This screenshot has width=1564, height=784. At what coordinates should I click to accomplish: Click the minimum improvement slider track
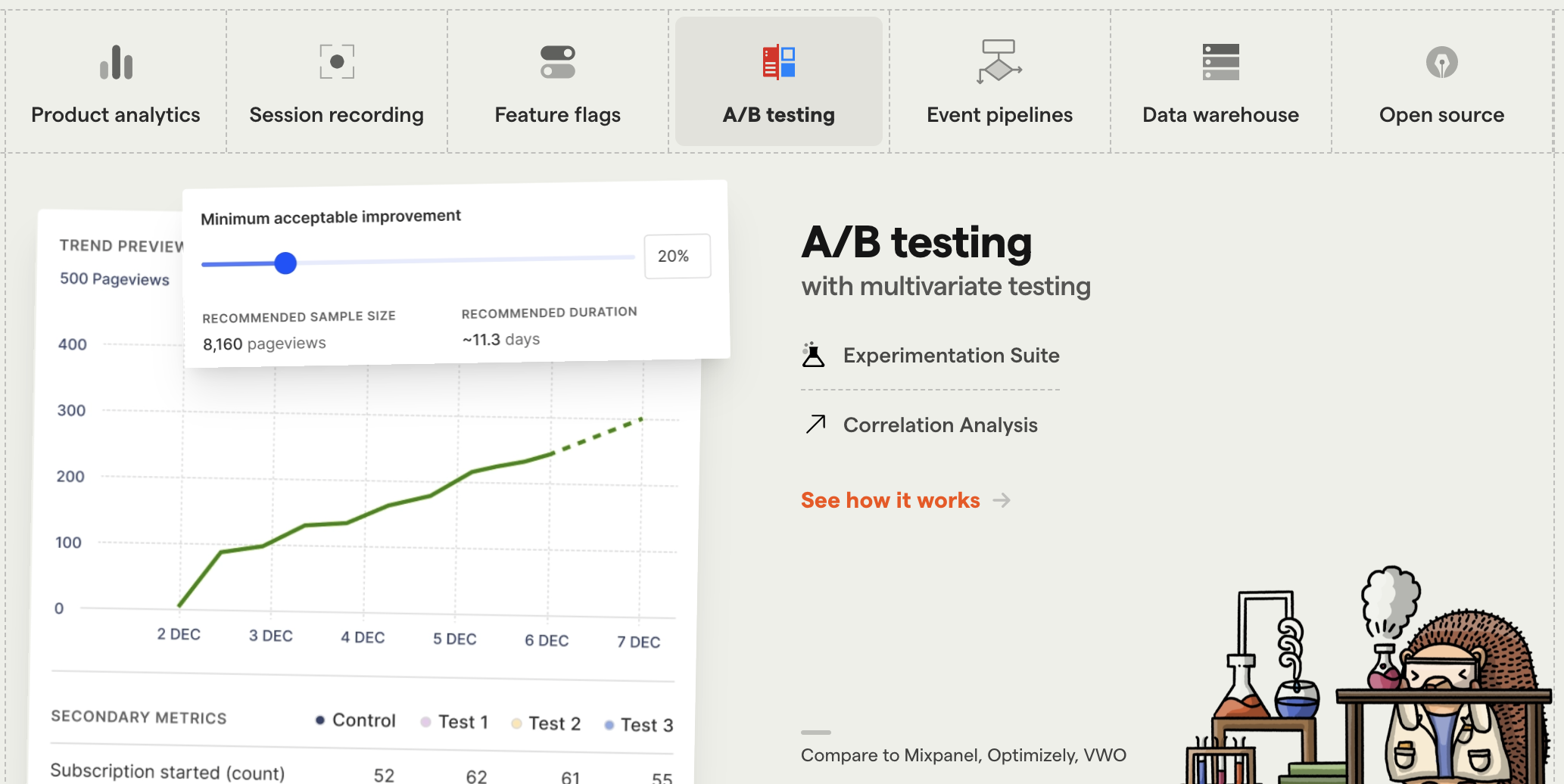pos(418,261)
